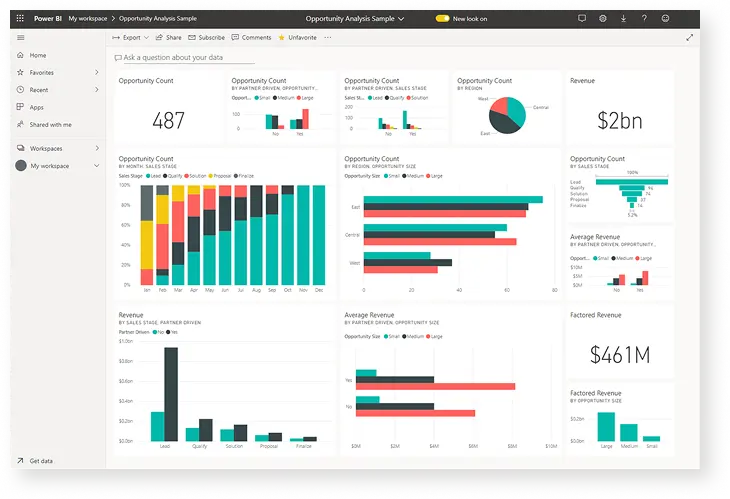The height and width of the screenshot is (499, 730).
Task: Click the Share icon in toolbar
Action: point(159,37)
